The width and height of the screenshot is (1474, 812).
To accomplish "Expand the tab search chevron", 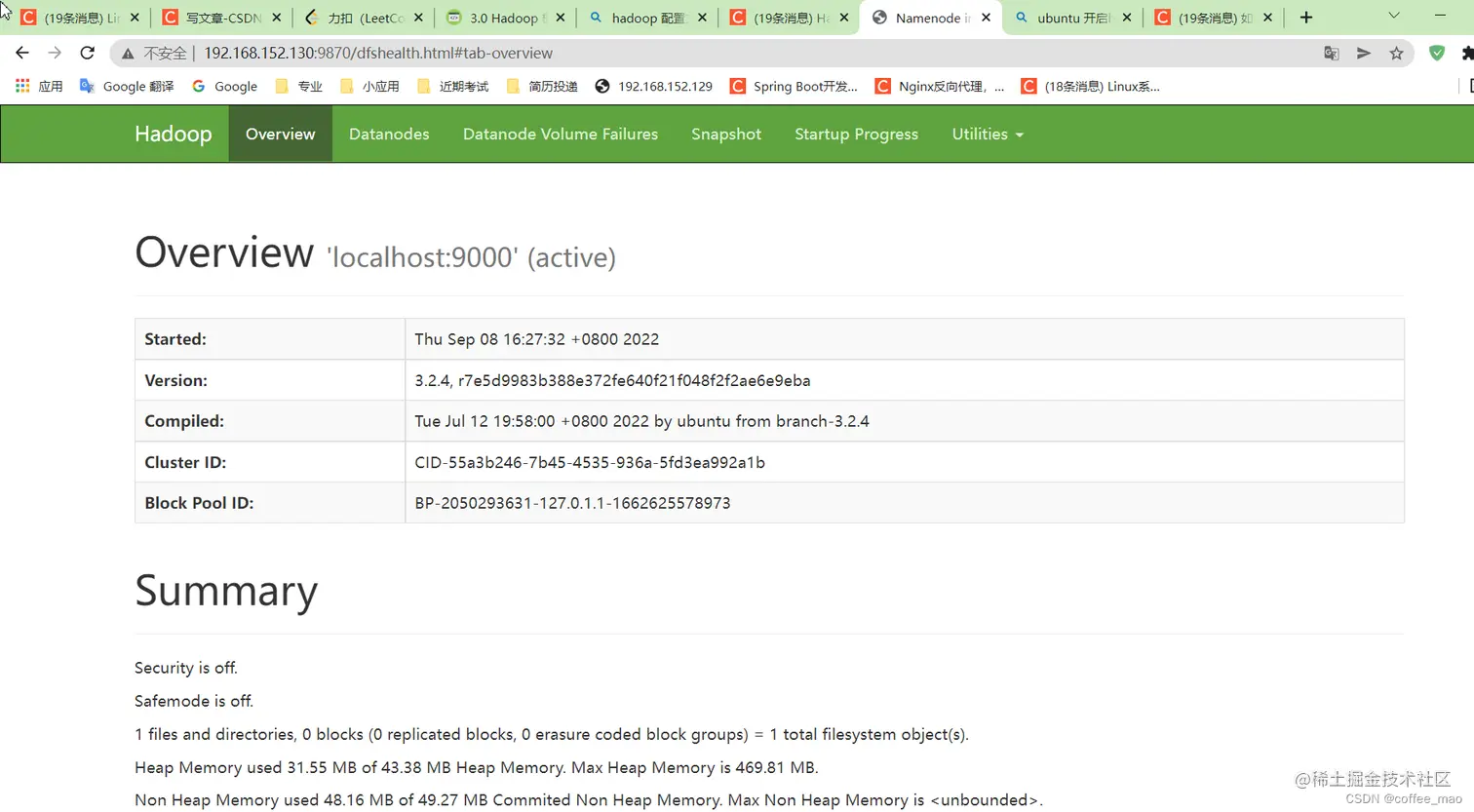I will click(1394, 16).
